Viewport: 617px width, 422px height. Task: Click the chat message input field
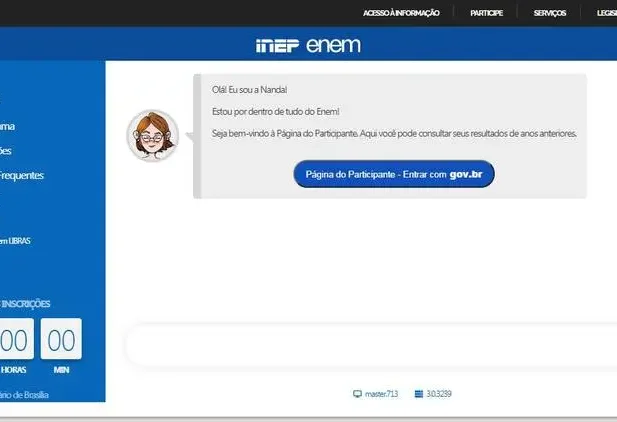click(x=371, y=346)
